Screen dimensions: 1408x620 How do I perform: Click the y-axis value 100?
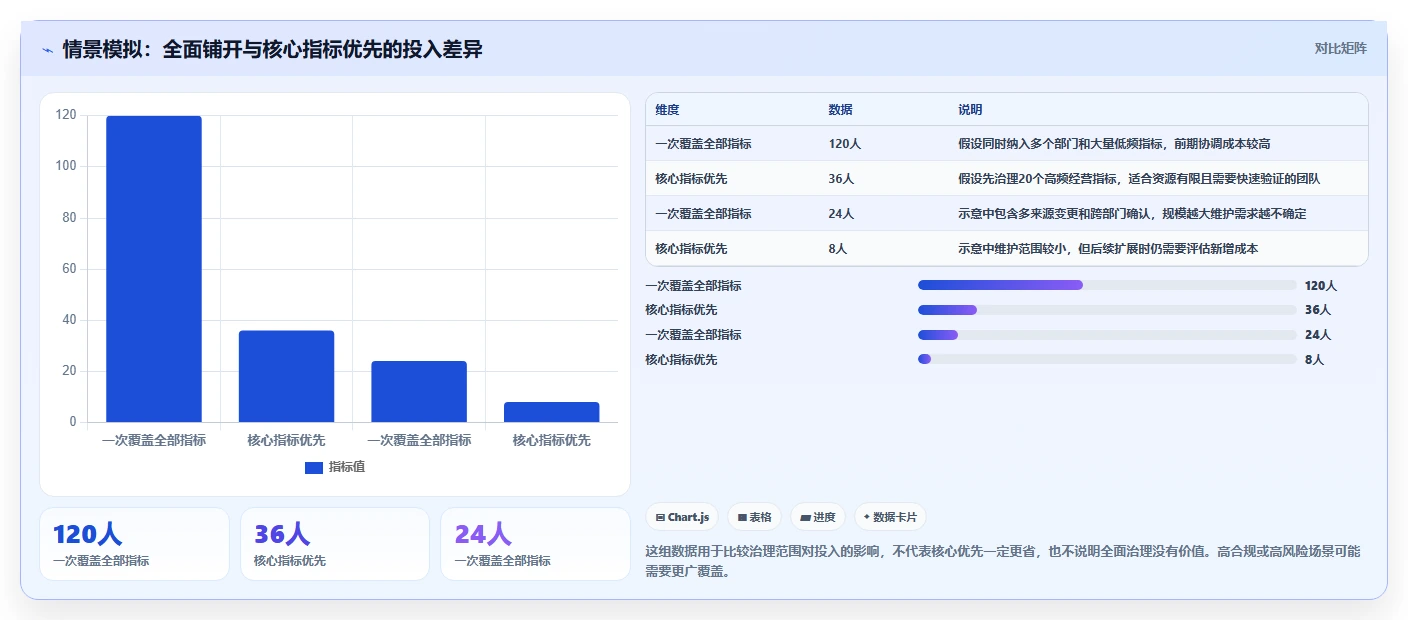66,167
